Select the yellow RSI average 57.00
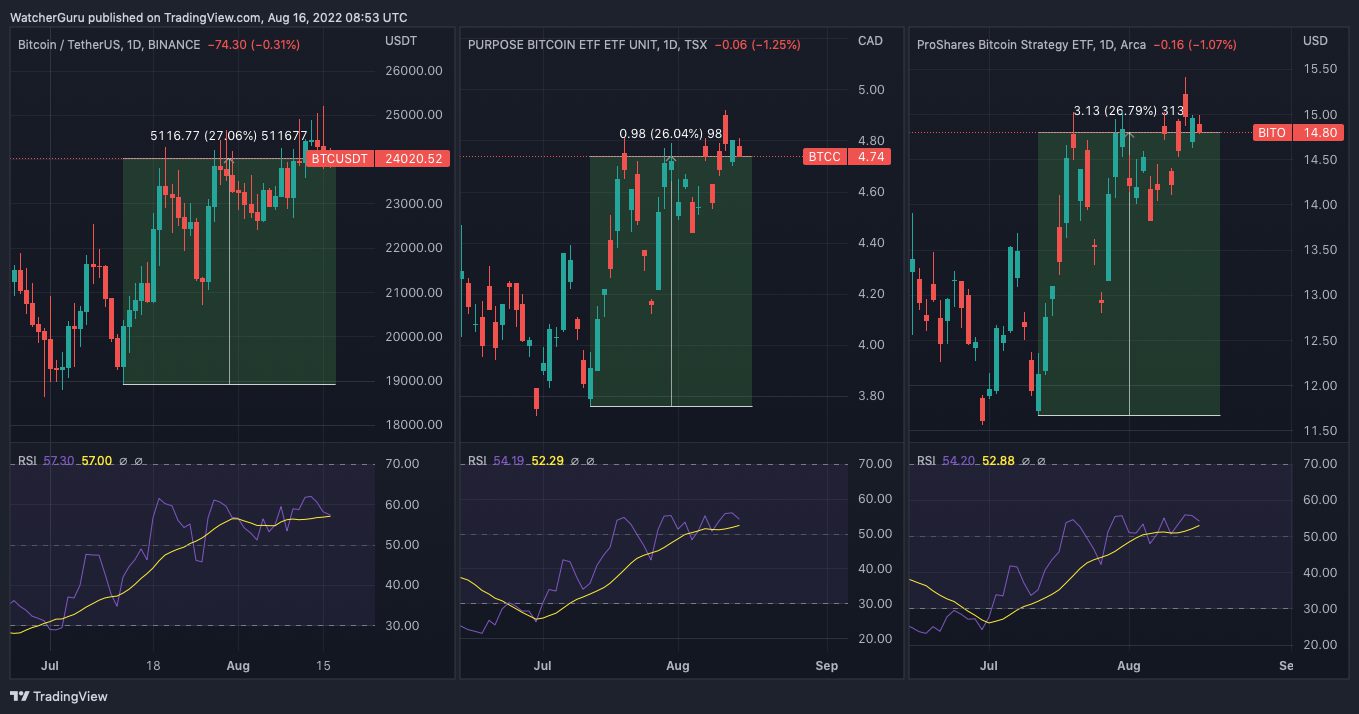This screenshot has height=714, width=1359. point(96,461)
